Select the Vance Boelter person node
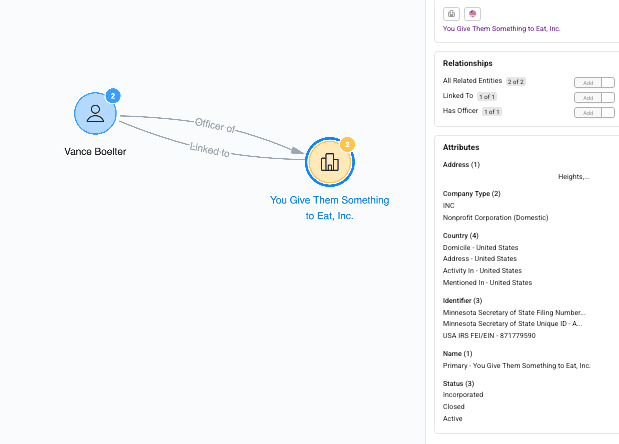 (x=95, y=113)
